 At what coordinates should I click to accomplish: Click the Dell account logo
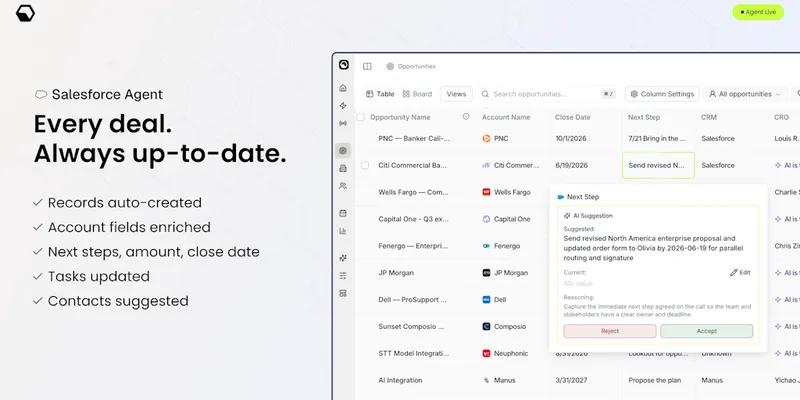click(486, 299)
